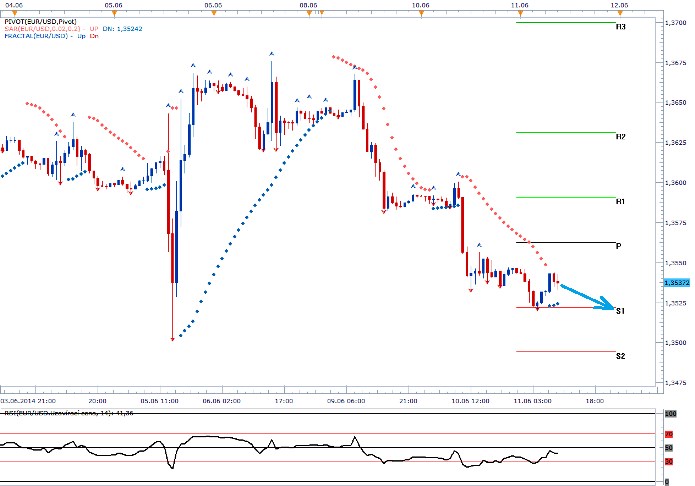Click the 1,3600 price axis label
Screen dimensions: 695x486
click(676, 182)
